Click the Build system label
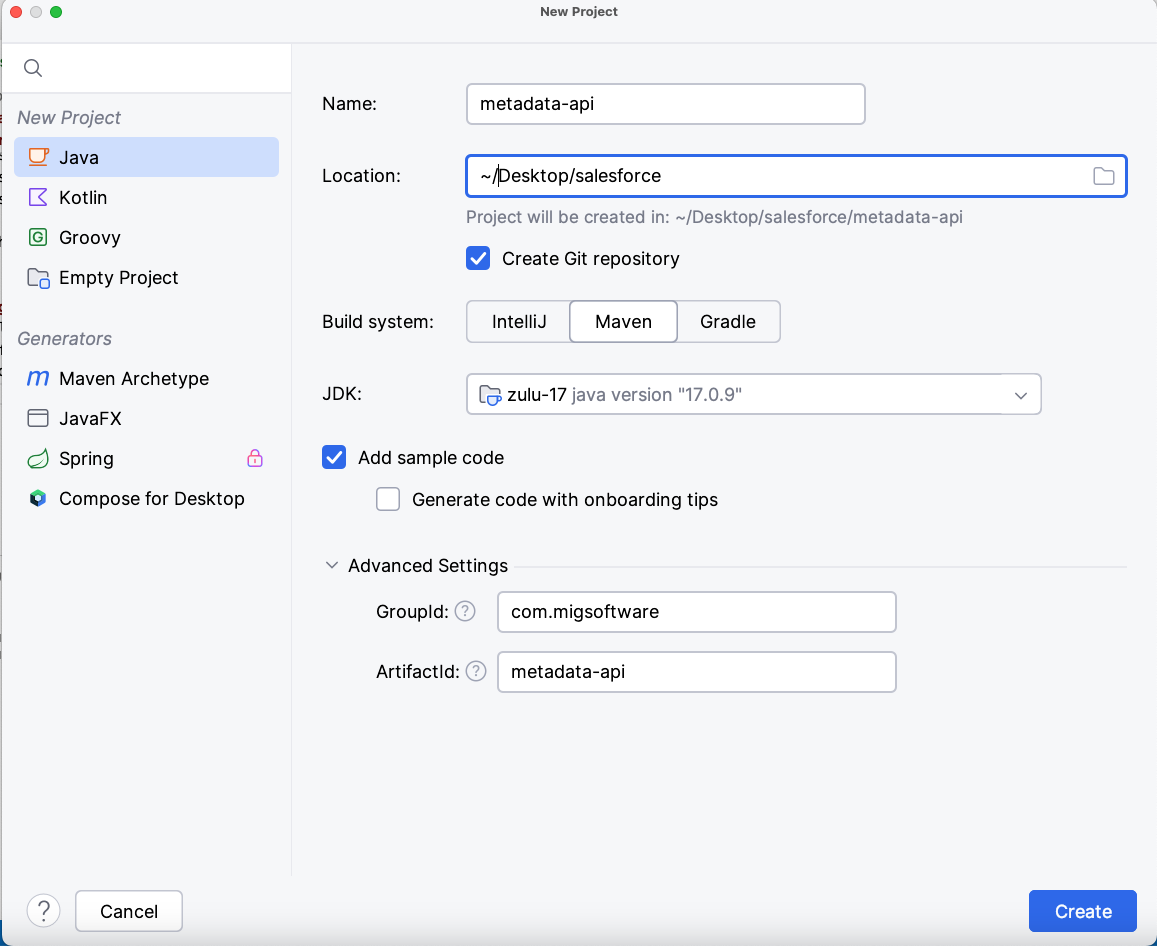The image size is (1157, 946). click(x=378, y=322)
